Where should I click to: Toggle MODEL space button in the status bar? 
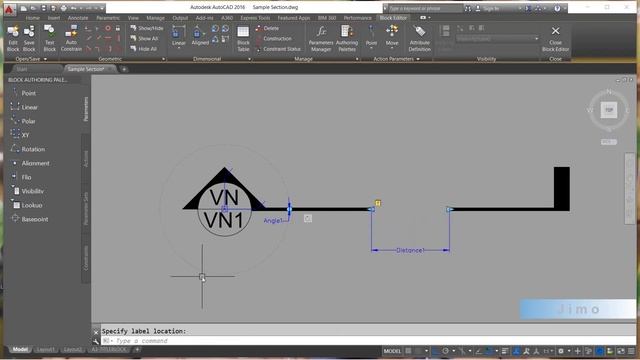392,351
